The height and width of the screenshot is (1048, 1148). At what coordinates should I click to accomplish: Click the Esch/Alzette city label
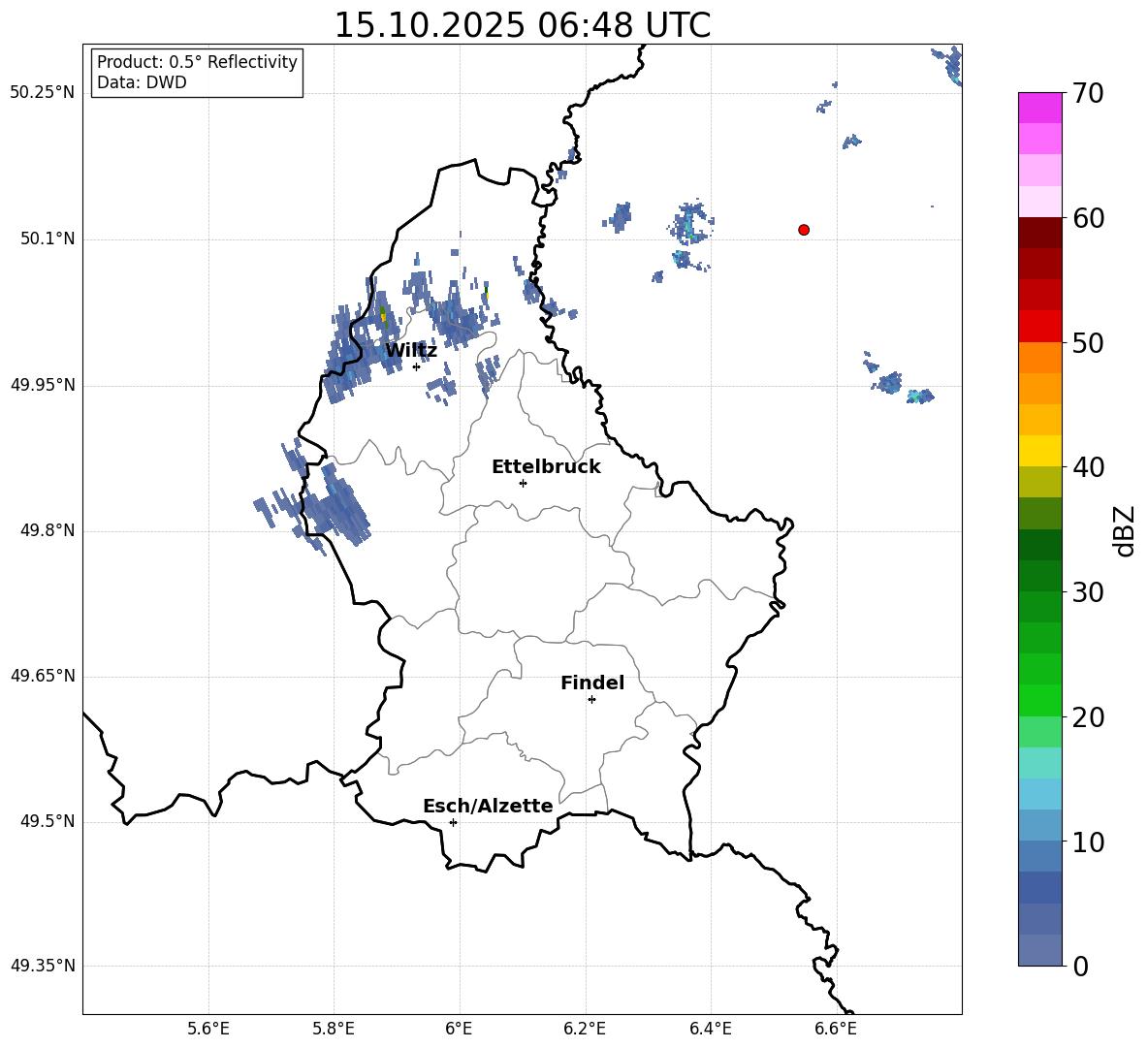488,806
